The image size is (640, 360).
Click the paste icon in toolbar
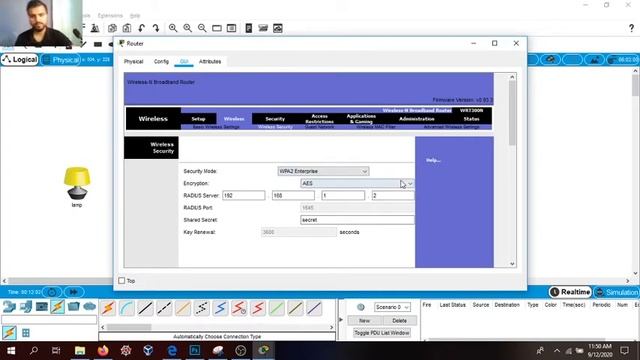tap(127, 28)
